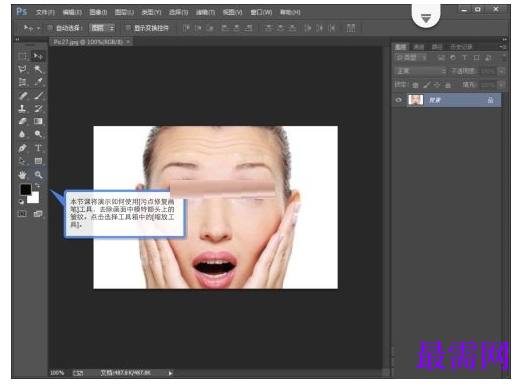Click the swap foreground/background colors arrow
The image size is (528, 387).
click(x=38, y=186)
